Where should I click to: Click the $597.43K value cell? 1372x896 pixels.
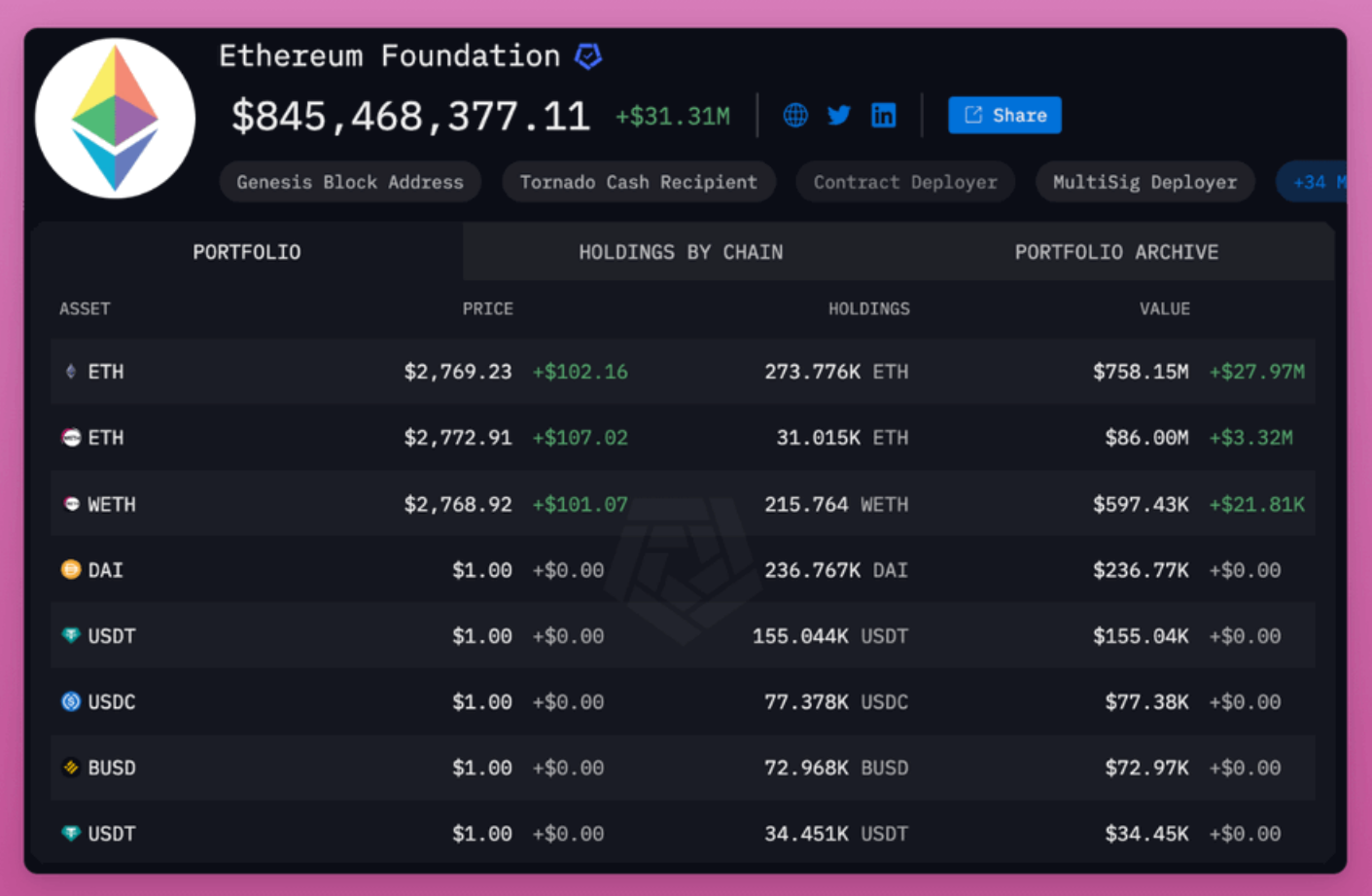pyautogui.click(x=1141, y=504)
